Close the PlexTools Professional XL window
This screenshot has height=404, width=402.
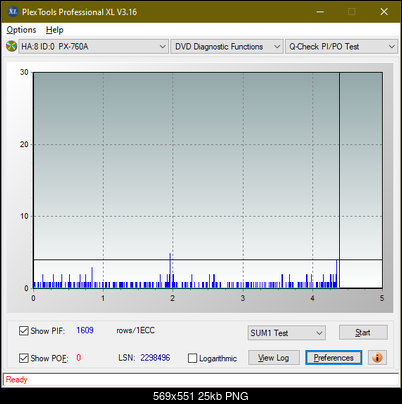[384, 12]
